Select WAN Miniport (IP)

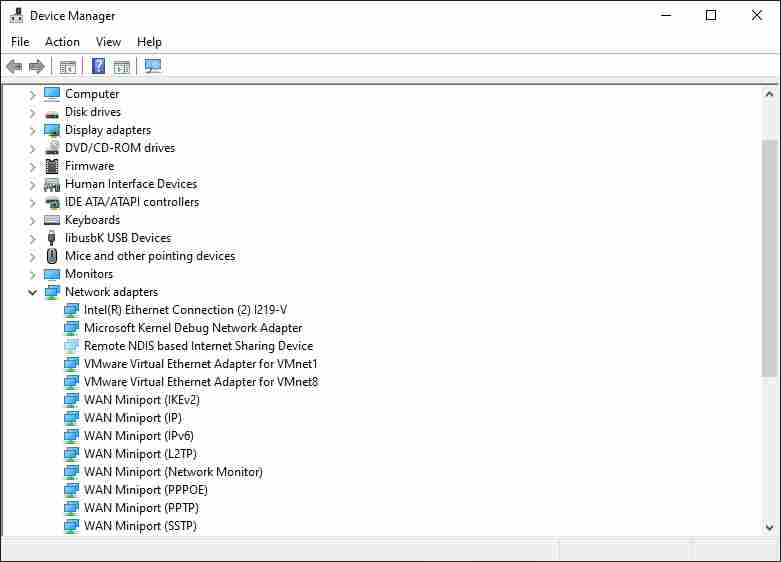click(132, 418)
